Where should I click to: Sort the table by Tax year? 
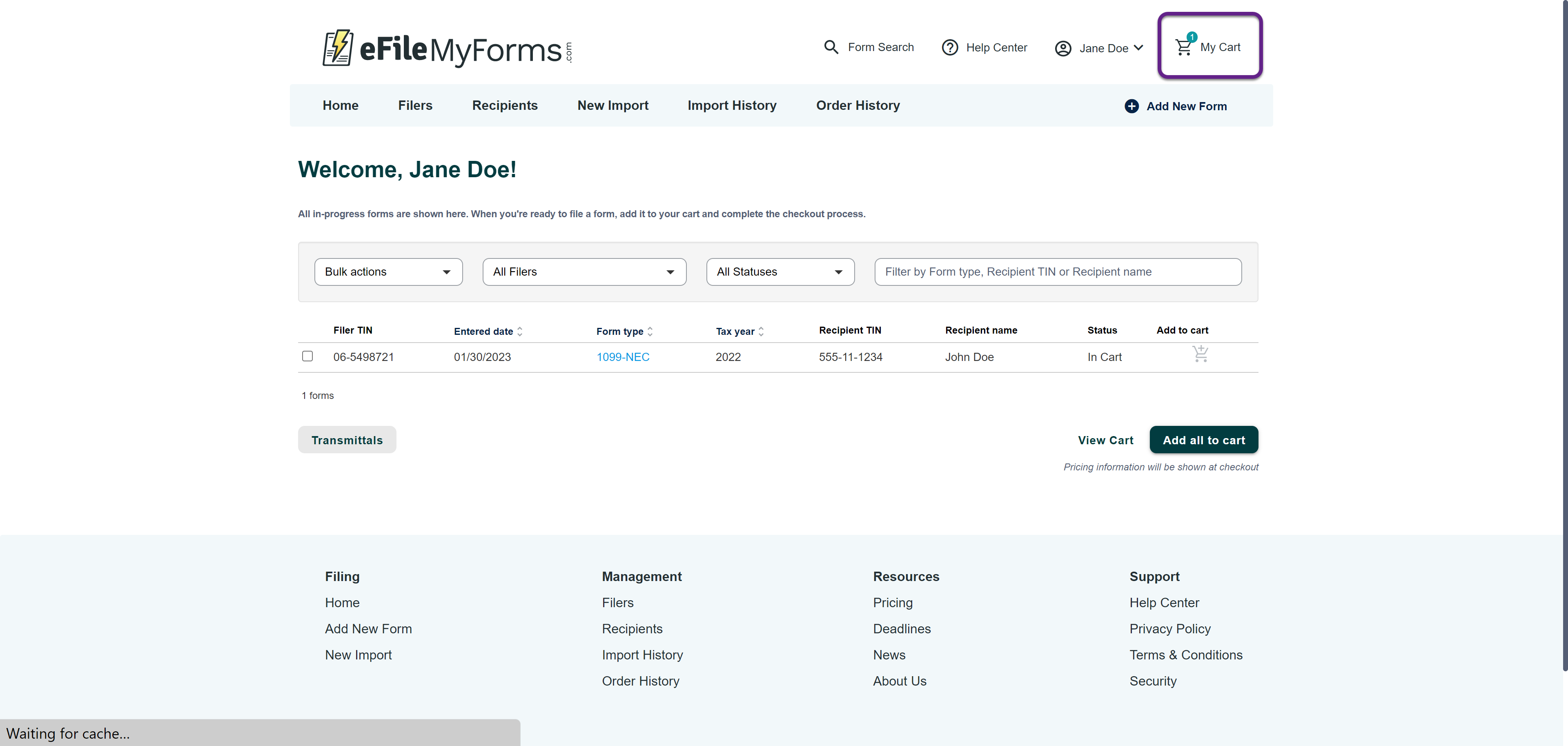[761, 332]
